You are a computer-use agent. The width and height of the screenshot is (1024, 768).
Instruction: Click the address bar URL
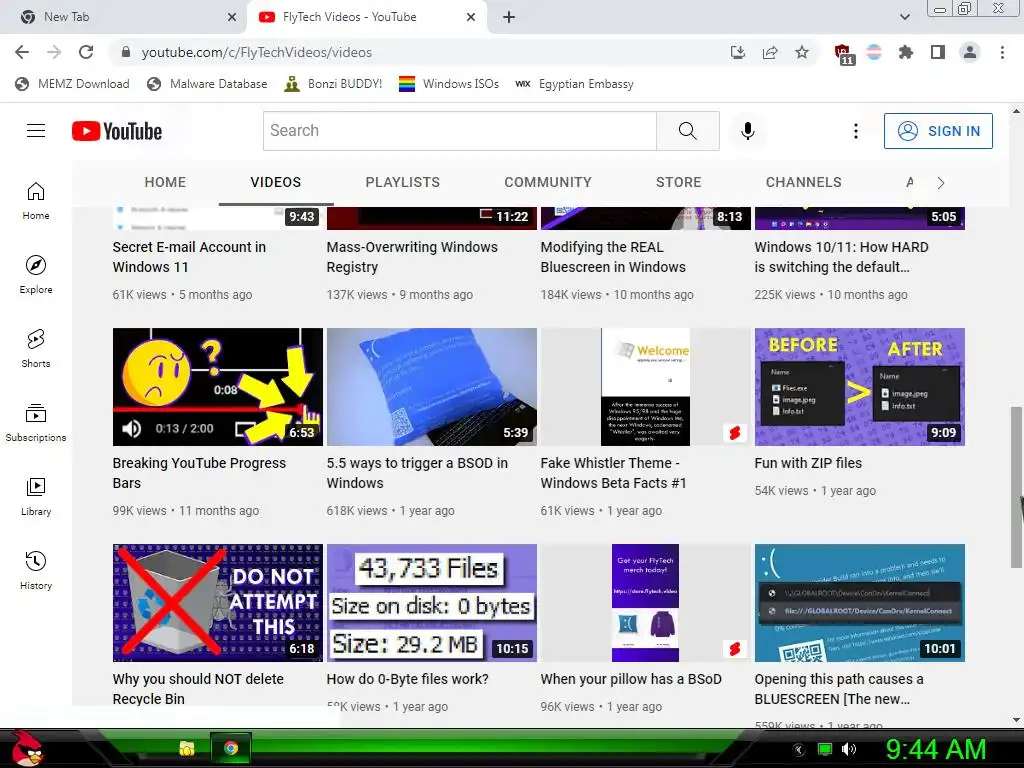[x=257, y=52]
